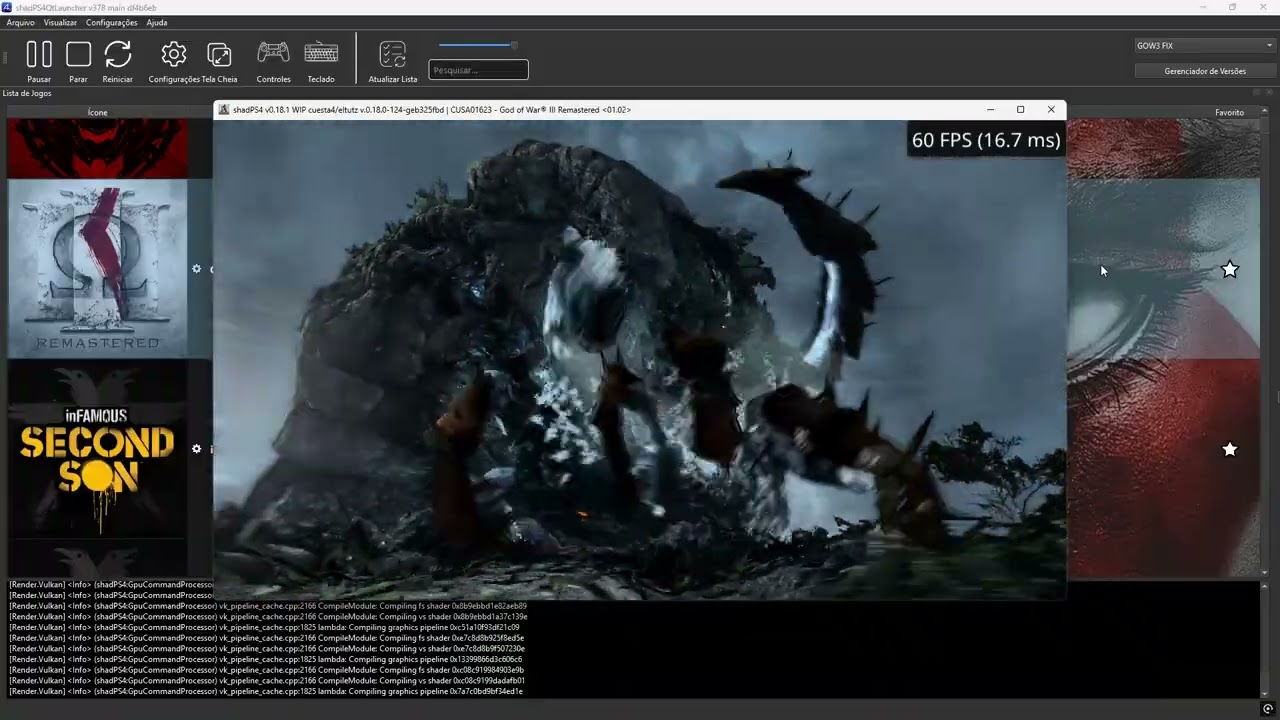The height and width of the screenshot is (720, 1280).
Task: Open the Gerenciador de Versões
Action: [1205, 71]
